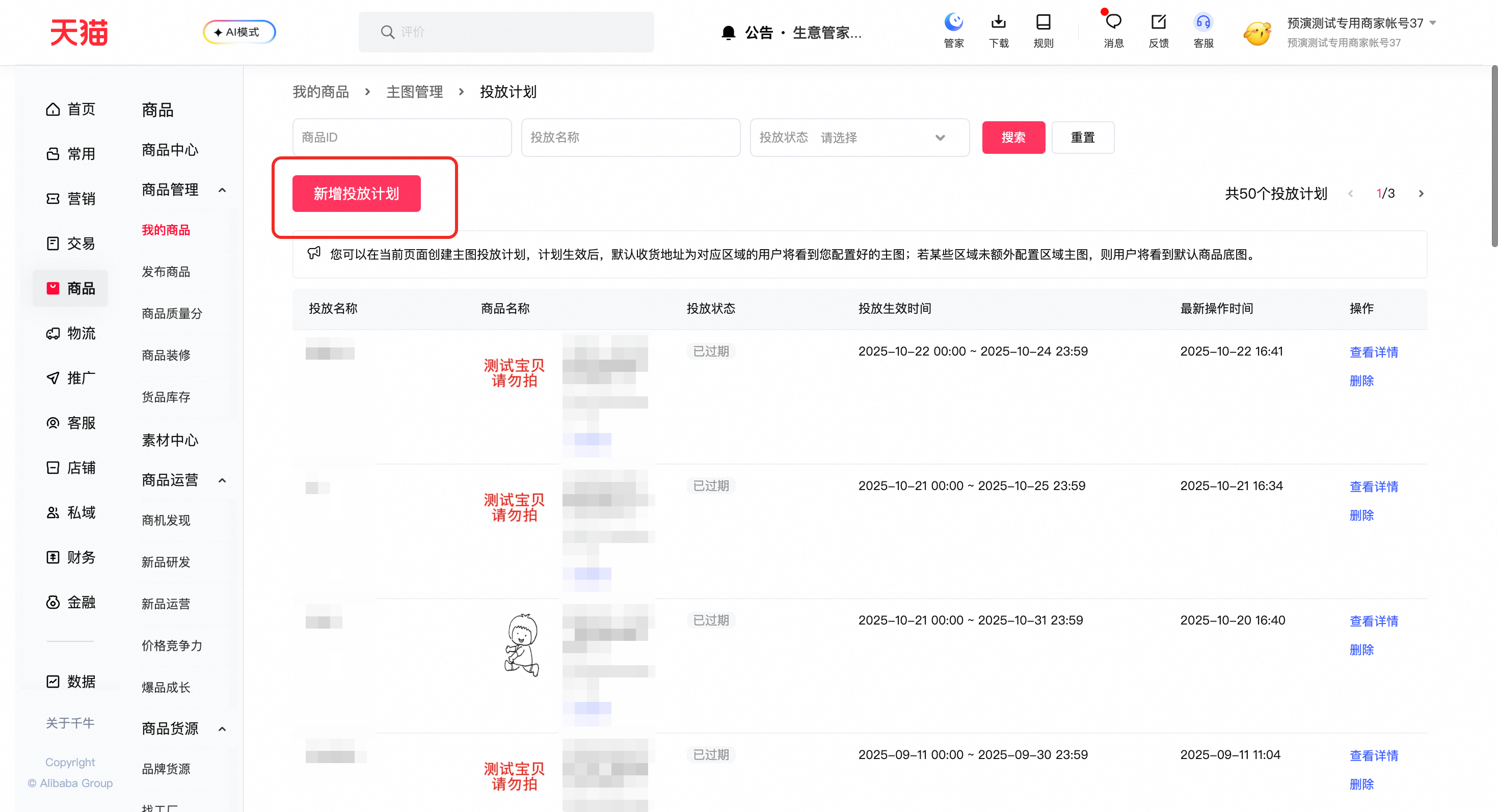
Task: View details of 2025-10-20 16:40 plan
Action: 1374,621
